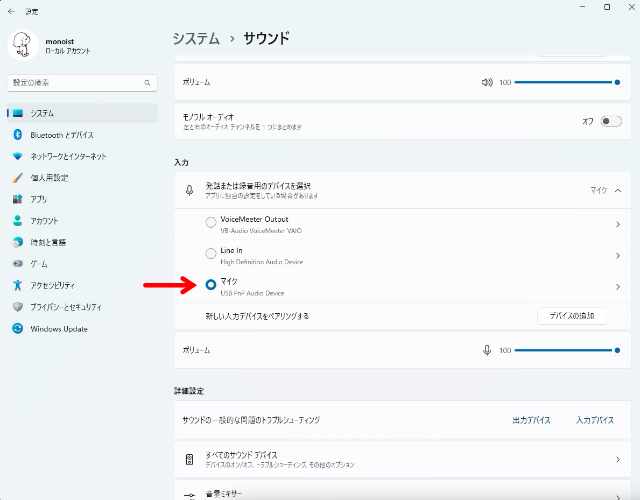The image size is (640, 500).
Task: Open Bluetooth とデバイス settings
Action: click(x=82, y=135)
